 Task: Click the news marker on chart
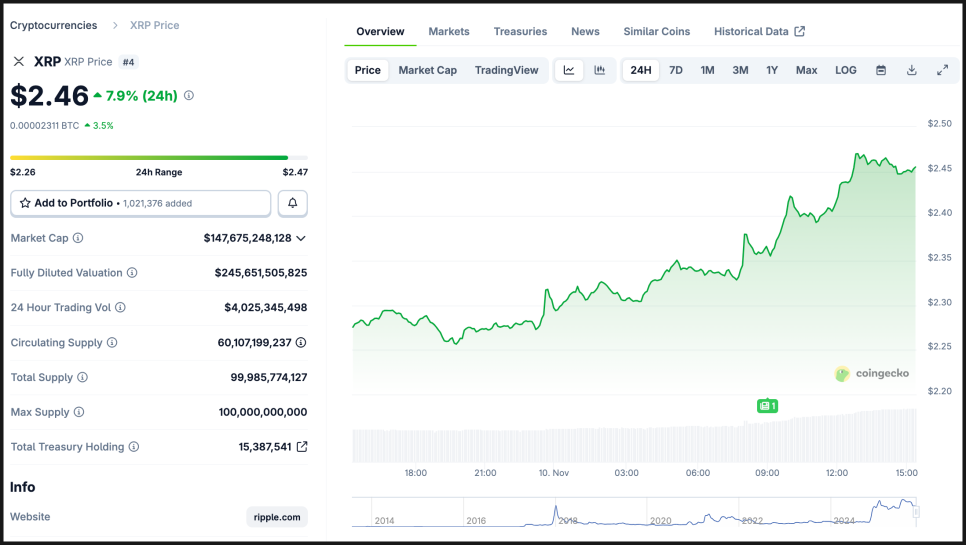click(767, 406)
